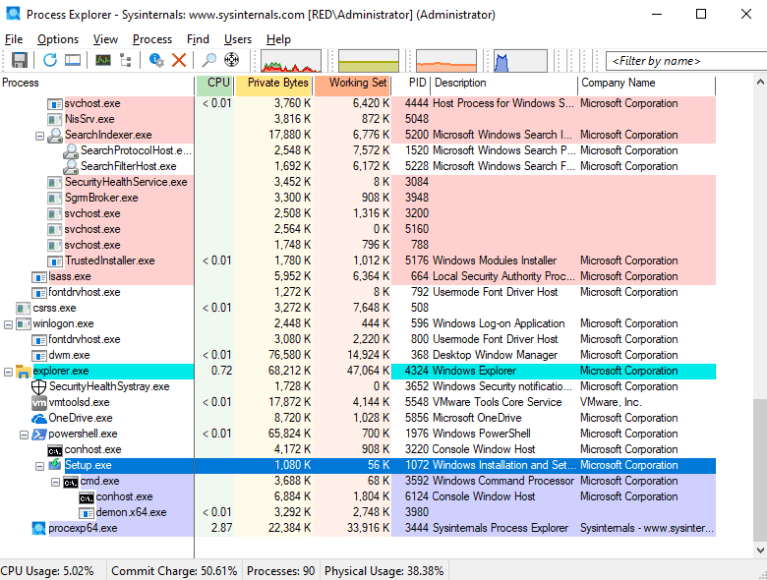
Task: Click the SecurityHealthSystray.exe shield icon
Action: pos(39,387)
